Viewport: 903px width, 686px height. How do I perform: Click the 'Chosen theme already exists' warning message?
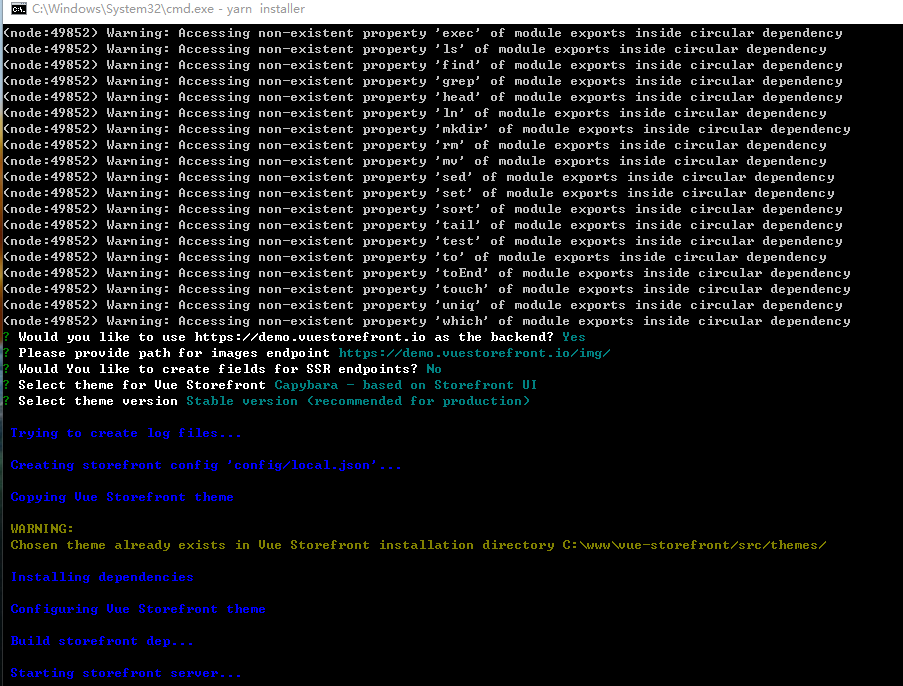(418, 545)
